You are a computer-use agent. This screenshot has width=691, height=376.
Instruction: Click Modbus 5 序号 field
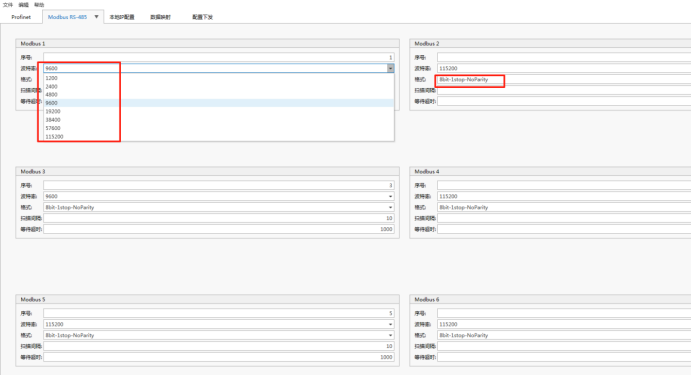point(219,313)
